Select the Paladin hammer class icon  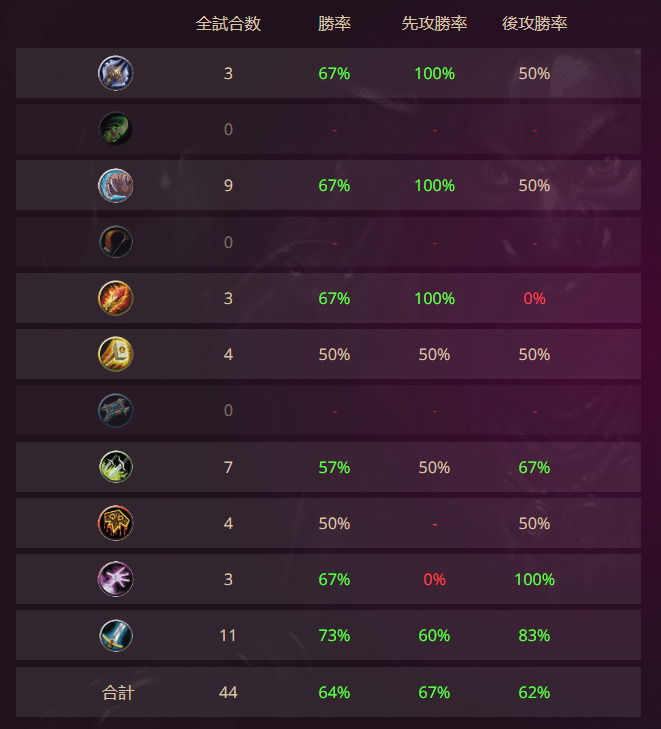tap(116, 354)
